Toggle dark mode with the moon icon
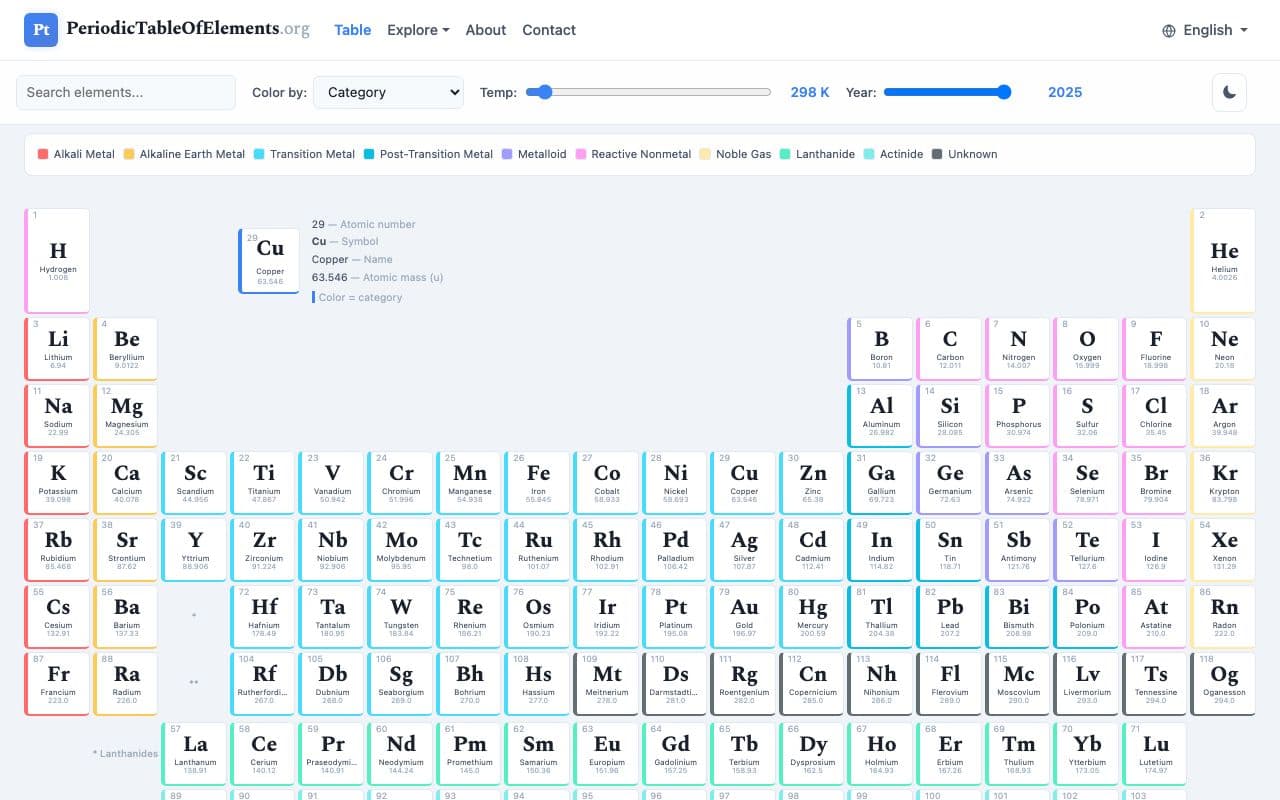 [1228, 92]
